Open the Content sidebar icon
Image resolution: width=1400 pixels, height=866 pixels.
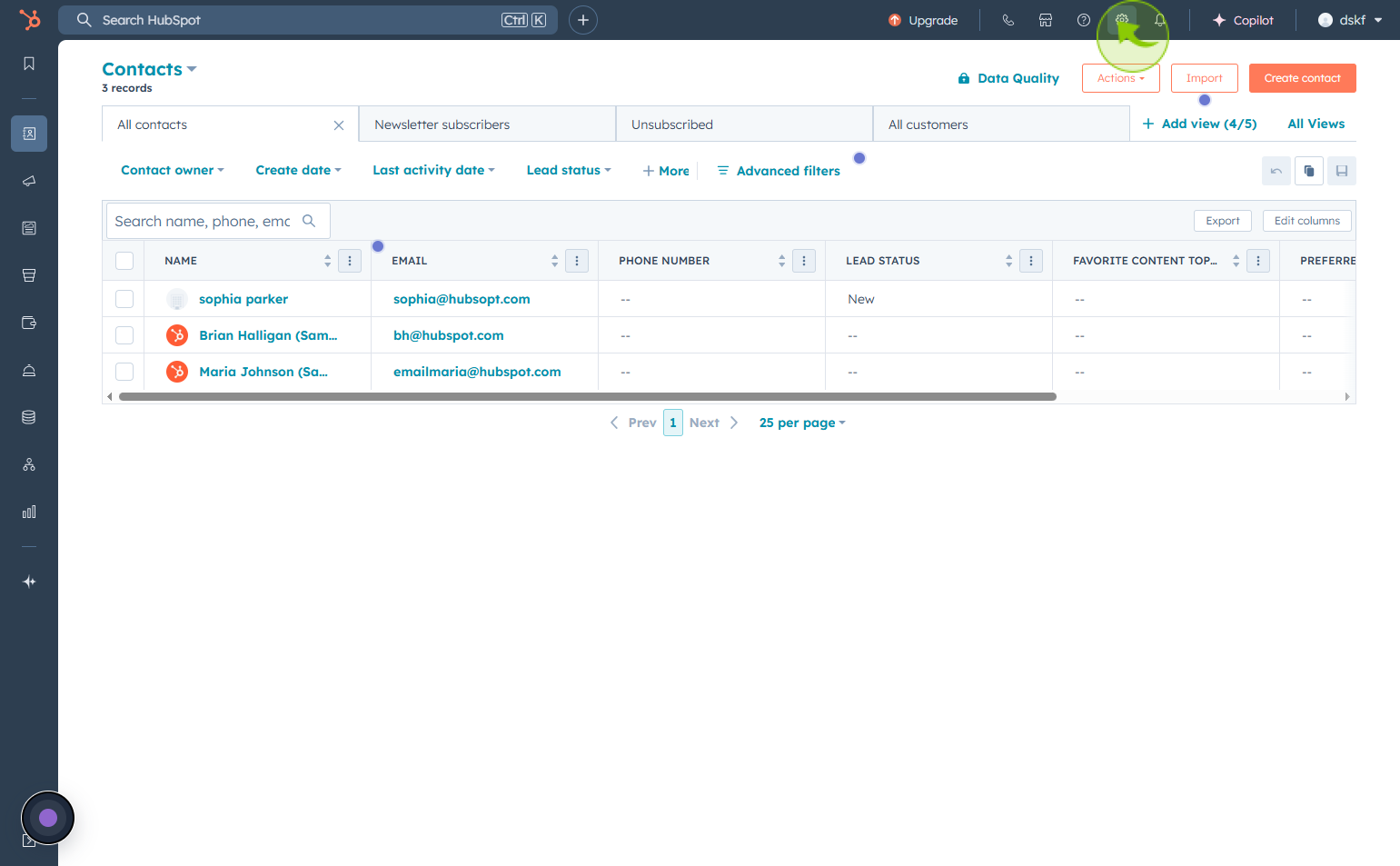coord(29,228)
